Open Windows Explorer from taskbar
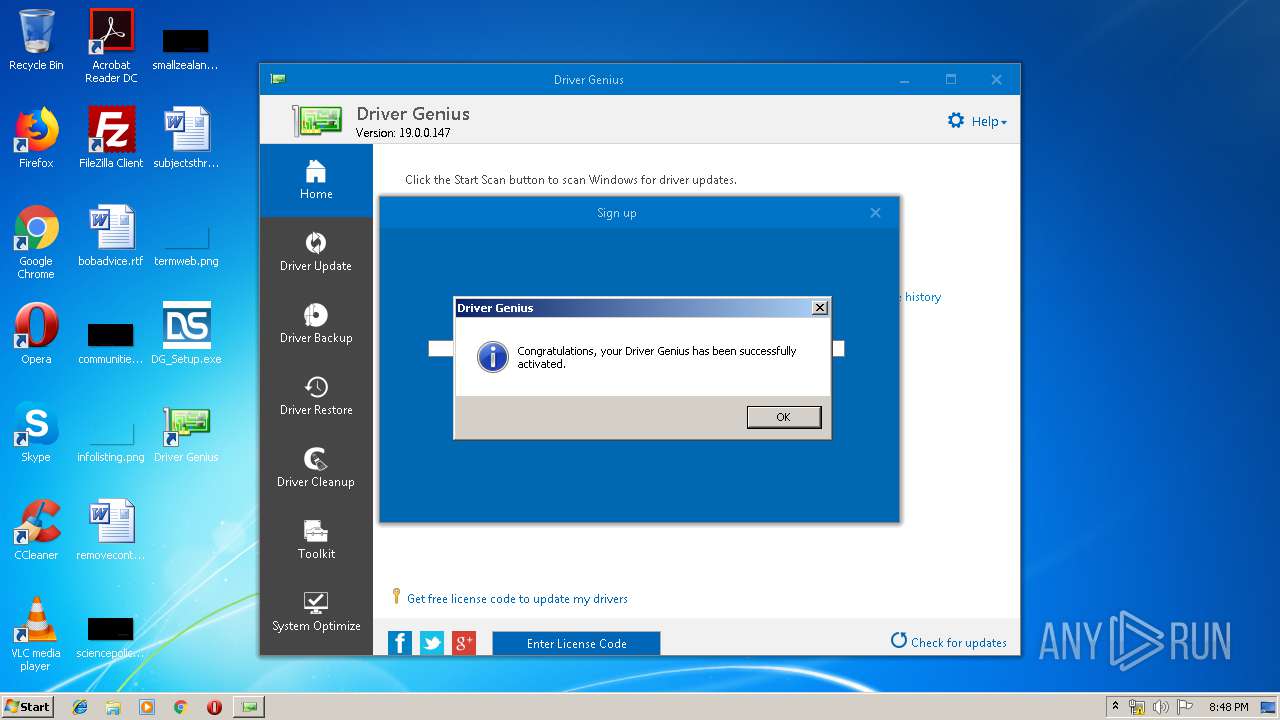The image size is (1280, 720). (x=113, y=707)
